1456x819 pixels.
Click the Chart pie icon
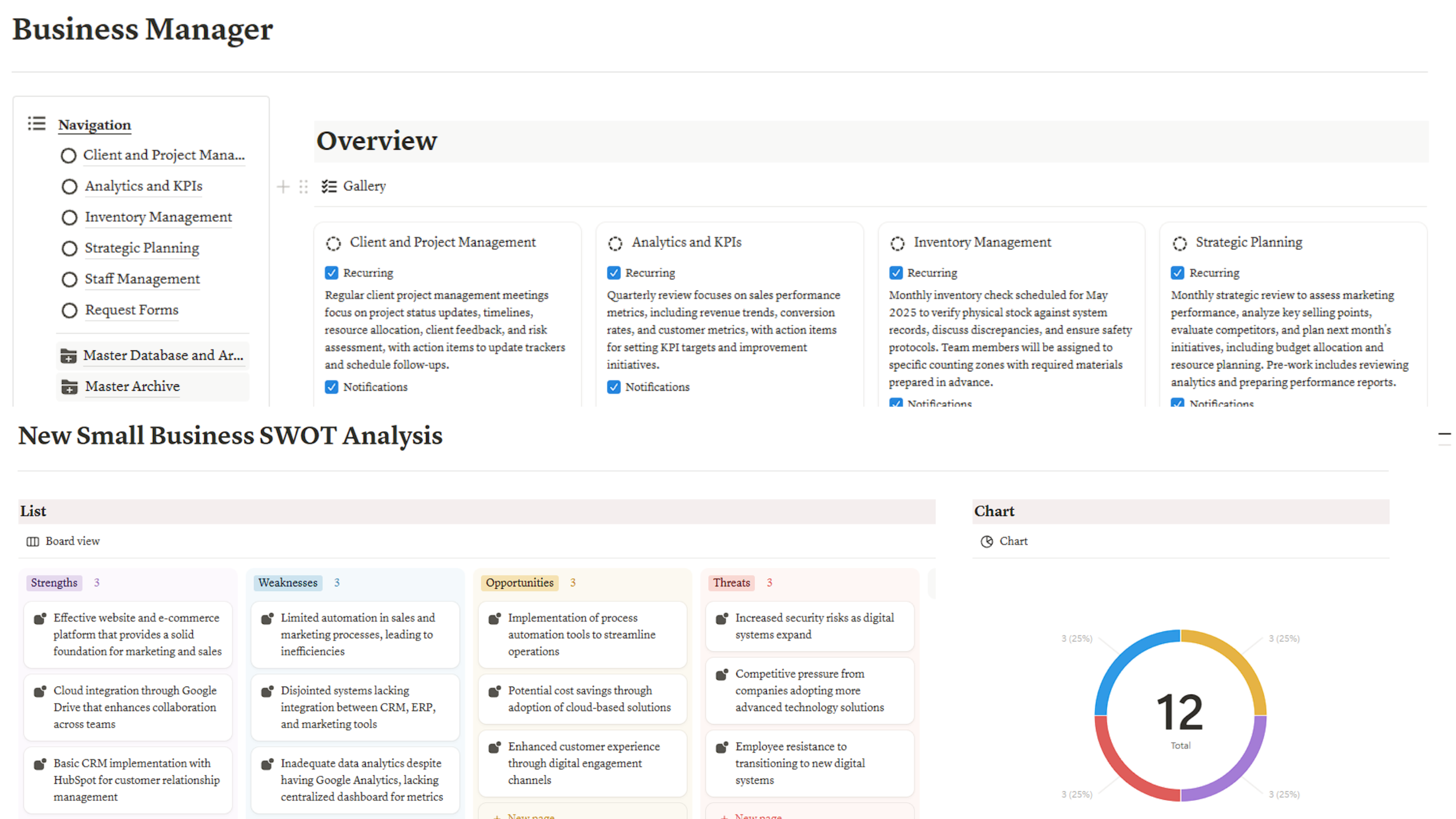tap(987, 542)
